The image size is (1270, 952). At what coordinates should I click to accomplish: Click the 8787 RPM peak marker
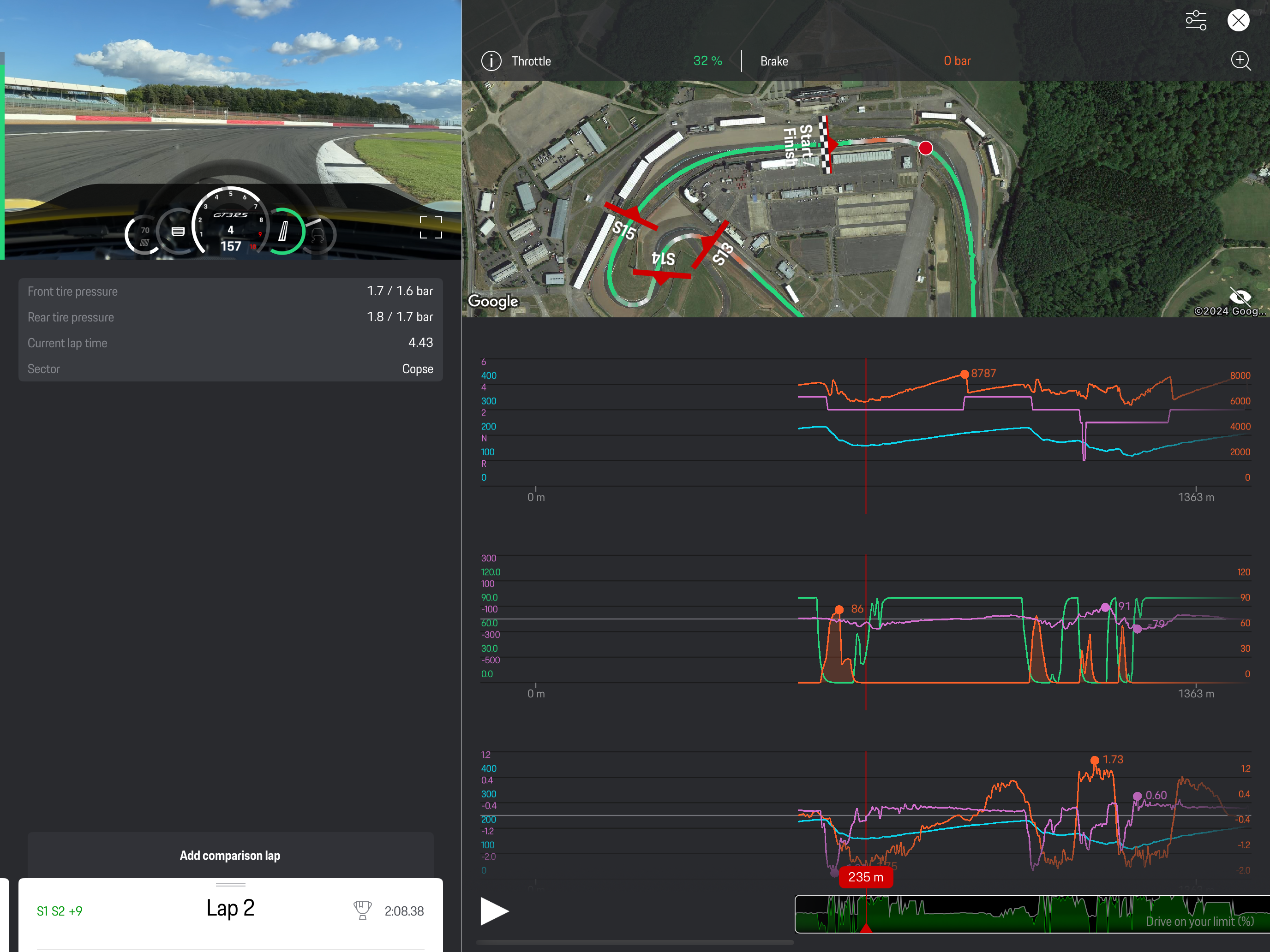(964, 374)
